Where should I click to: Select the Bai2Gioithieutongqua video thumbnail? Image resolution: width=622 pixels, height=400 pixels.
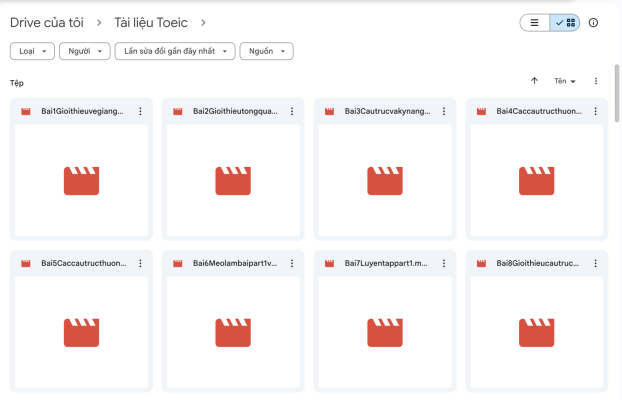coord(233,181)
